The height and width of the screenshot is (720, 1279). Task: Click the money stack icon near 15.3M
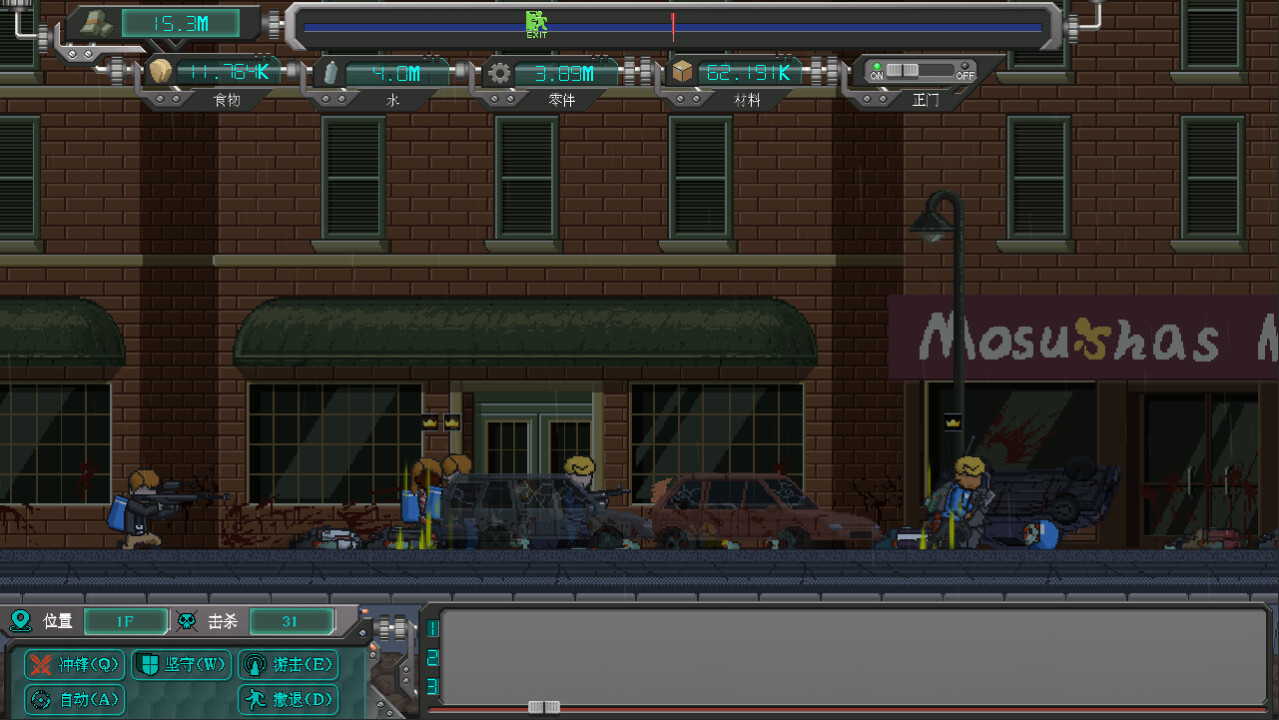click(x=95, y=22)
